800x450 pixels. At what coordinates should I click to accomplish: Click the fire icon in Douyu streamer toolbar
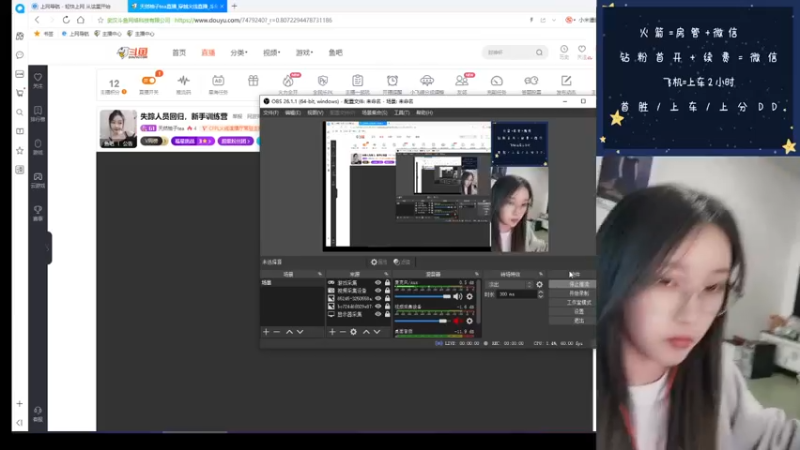(x=288, y=81)
